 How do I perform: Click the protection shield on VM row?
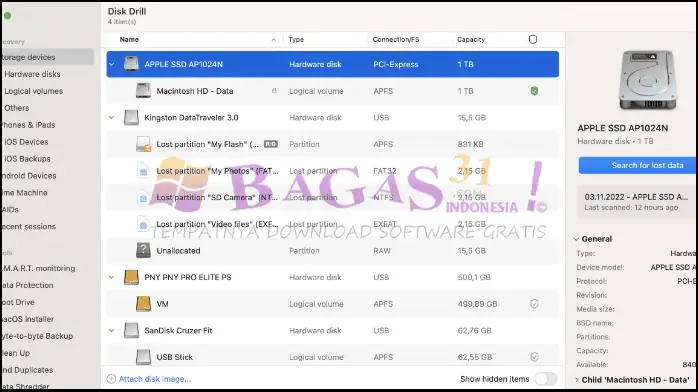(x=534, y=304)
